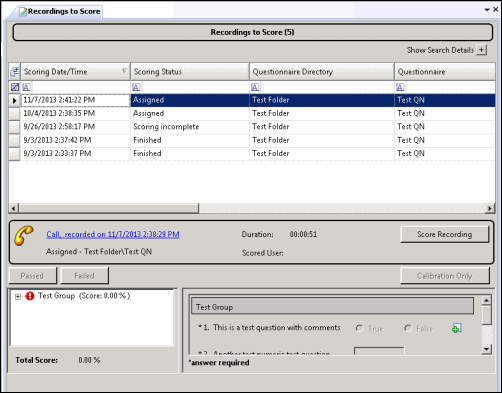This screenshot has width=502, height=393.
Task: Add comment with green plus icon
Action: coord(456,328)
